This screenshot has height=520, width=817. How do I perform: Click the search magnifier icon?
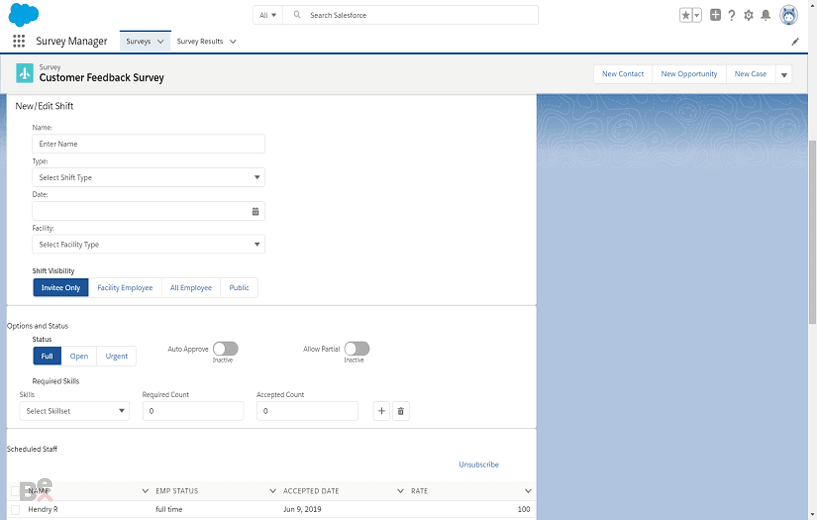pyautogui.click(x=297, y=15)
